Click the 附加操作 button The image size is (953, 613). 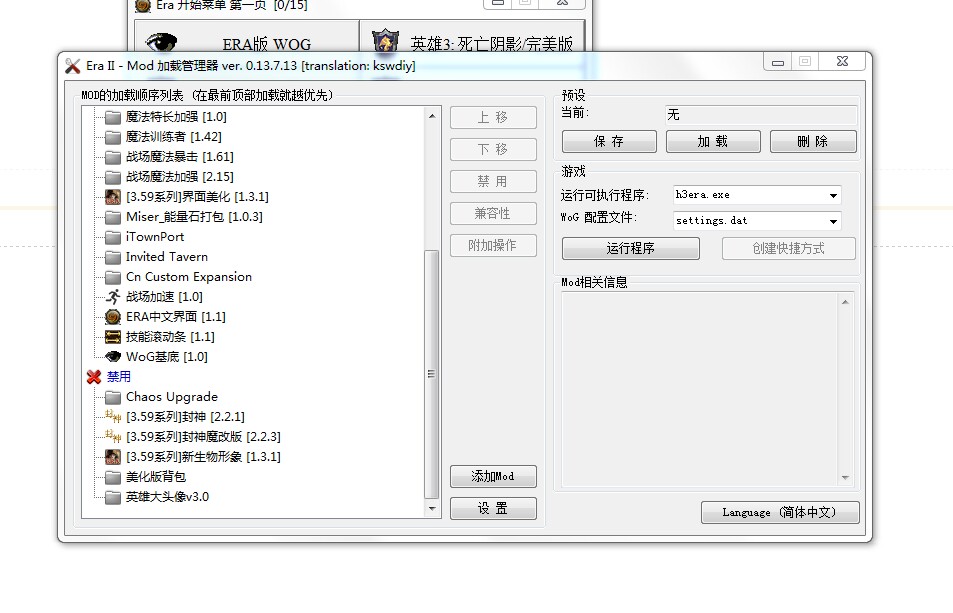(493, 245)
